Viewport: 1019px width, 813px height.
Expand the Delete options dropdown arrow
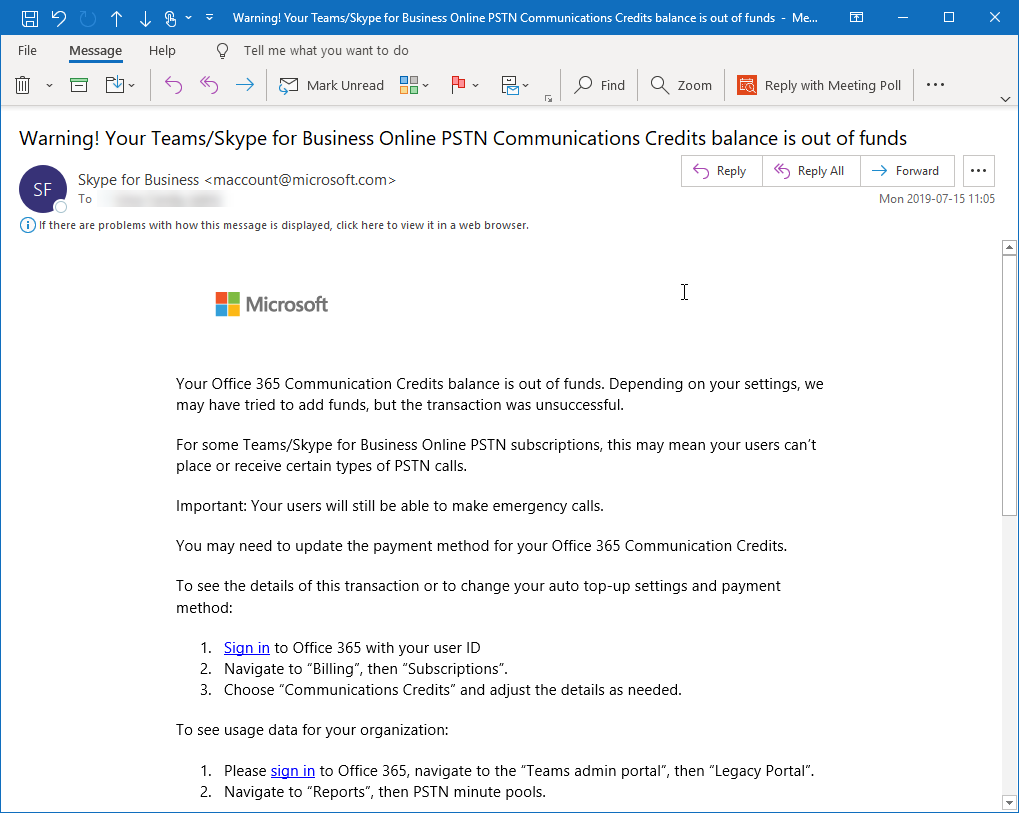point(49,85)
